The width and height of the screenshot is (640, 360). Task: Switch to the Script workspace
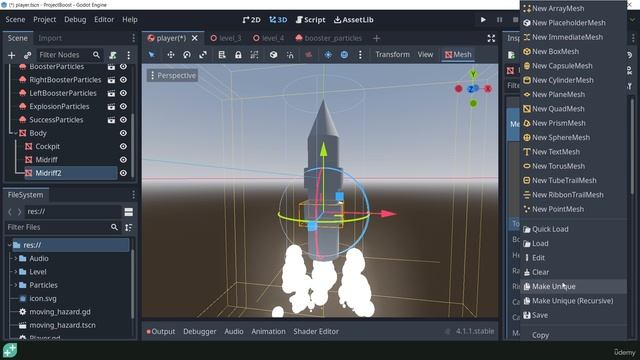pyautogui.click(x=311, y=20)
